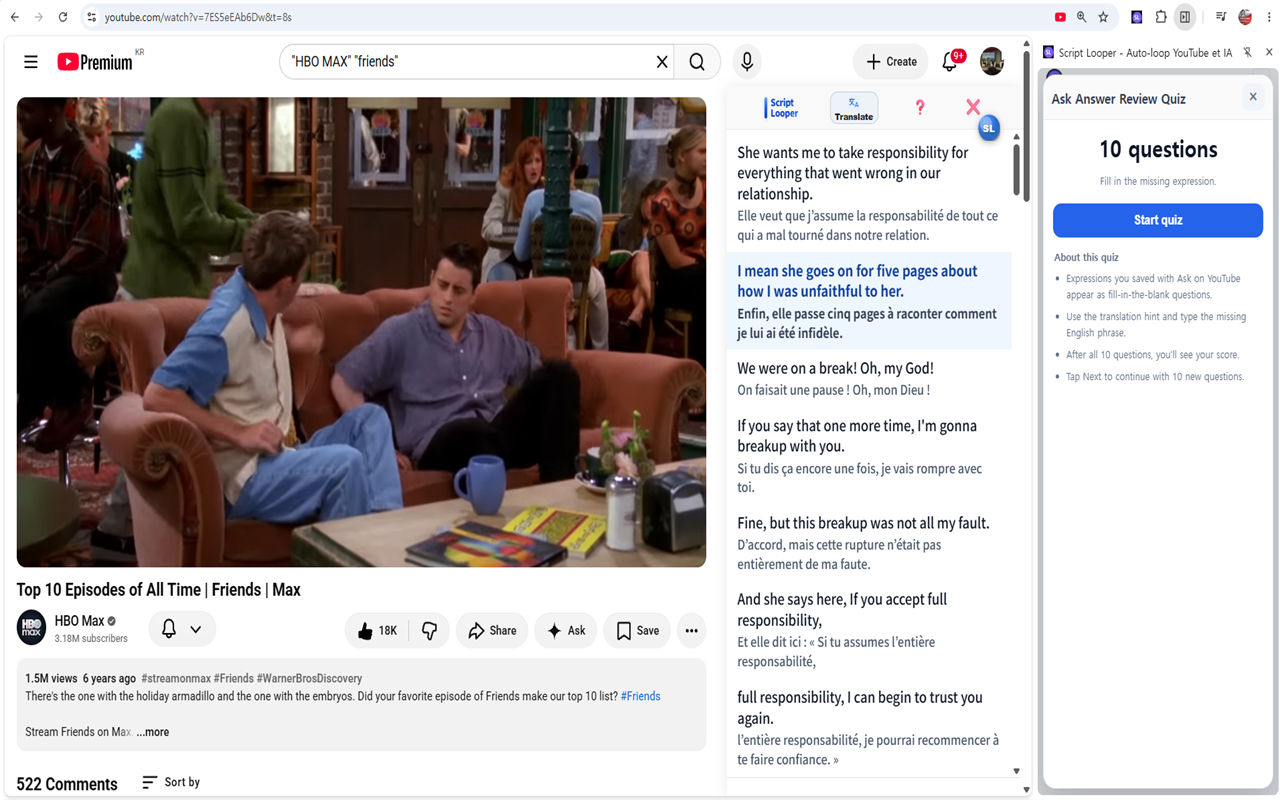Viewport: 1280px width, 800px height.
Task: Open the three-dot more actions menu
Action: coord(691,630)
